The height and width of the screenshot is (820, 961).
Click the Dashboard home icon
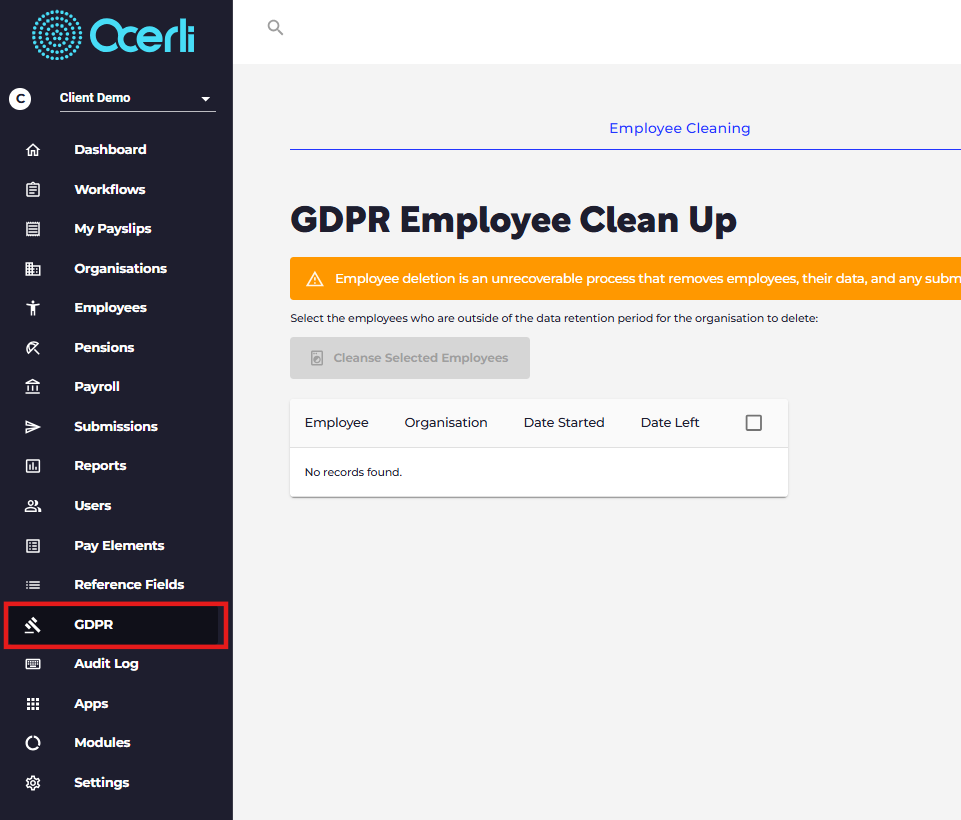[33, 150]
